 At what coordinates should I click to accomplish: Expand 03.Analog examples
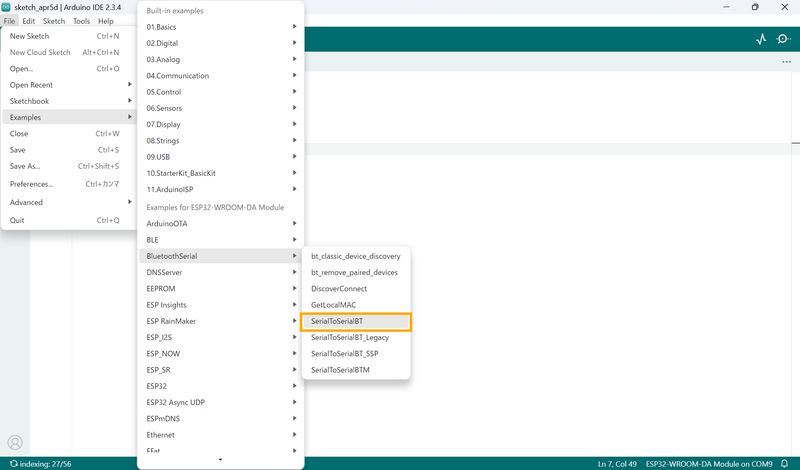tap(220, 60)
